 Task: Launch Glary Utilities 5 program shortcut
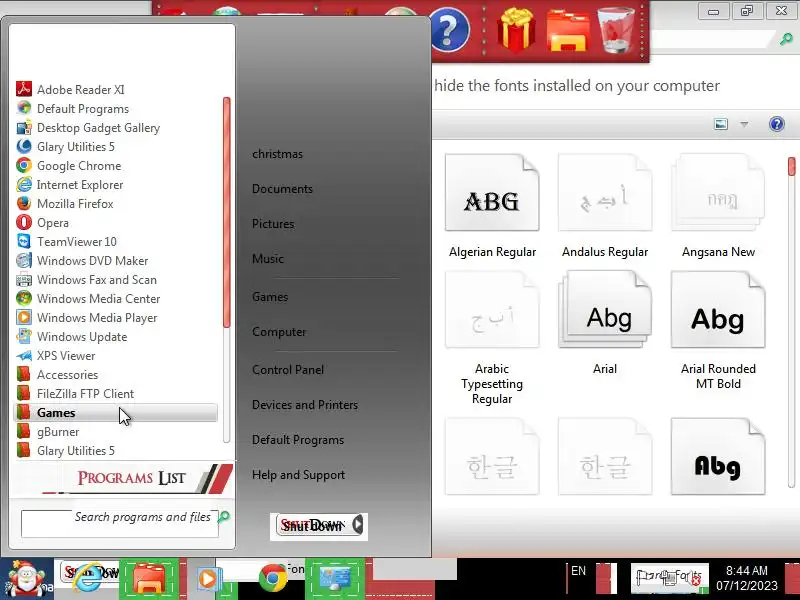[x=65, y=147]
